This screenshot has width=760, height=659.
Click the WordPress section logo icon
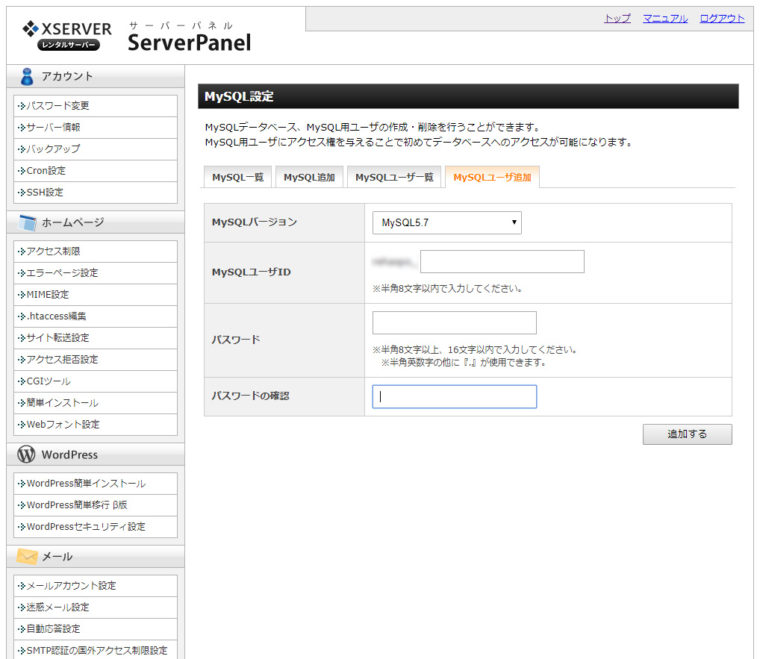26,454
